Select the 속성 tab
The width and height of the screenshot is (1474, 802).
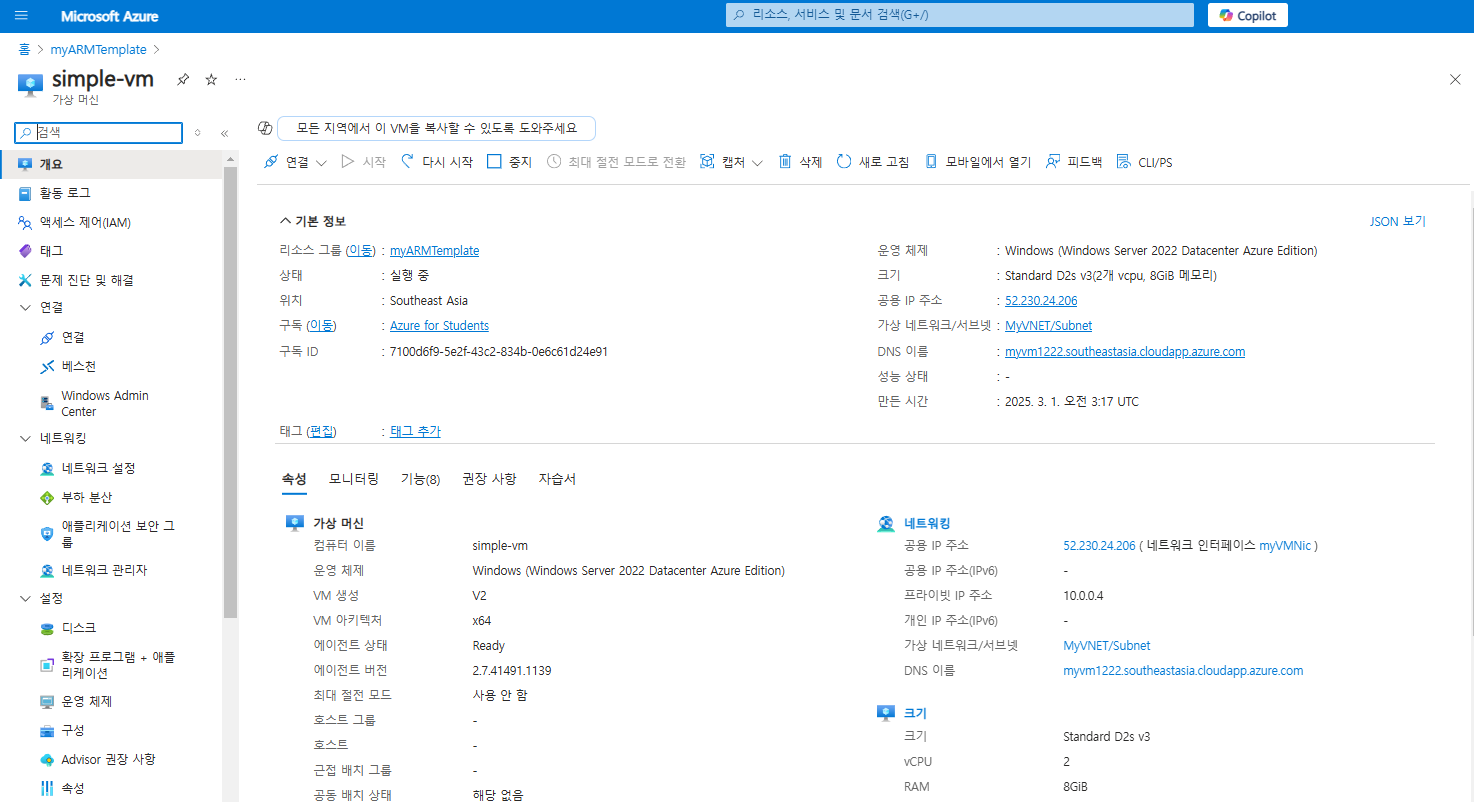click(x=294, y=479)
